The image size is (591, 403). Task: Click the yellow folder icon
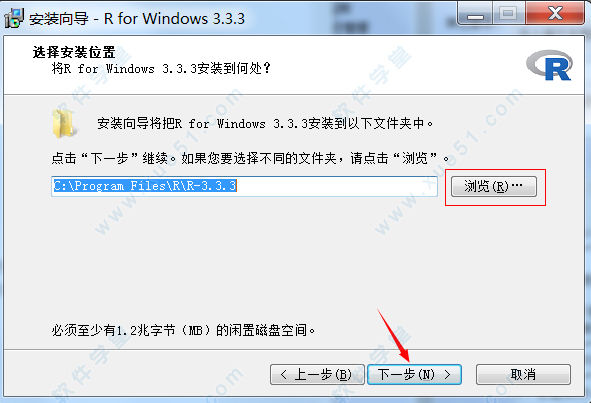pos(64,123)
